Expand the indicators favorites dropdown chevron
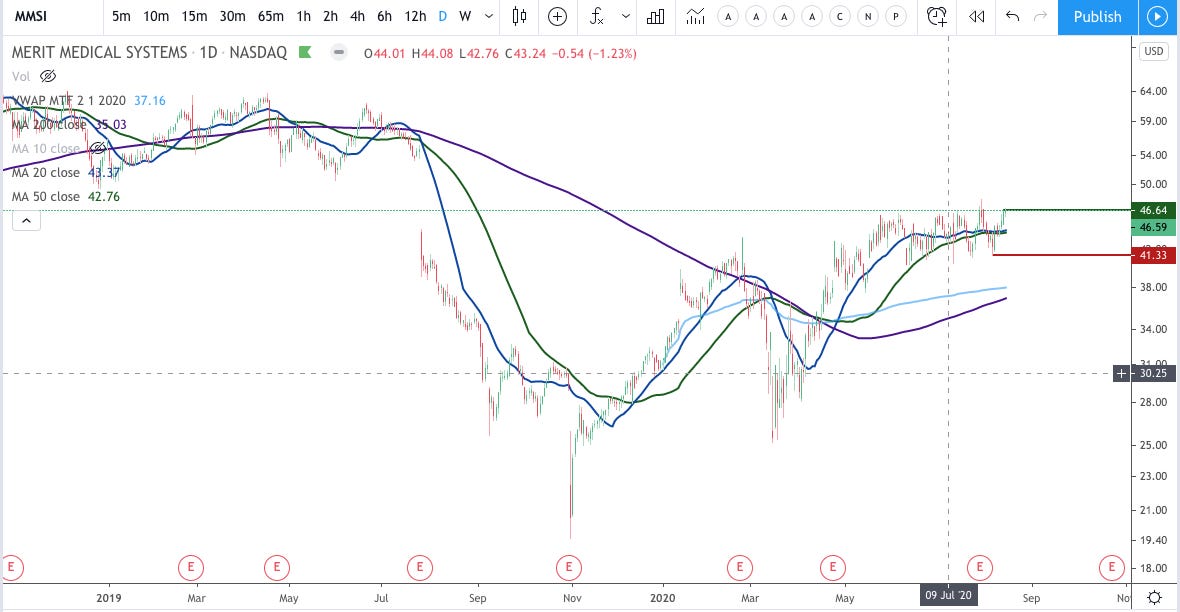 click(x=625, y=17)
